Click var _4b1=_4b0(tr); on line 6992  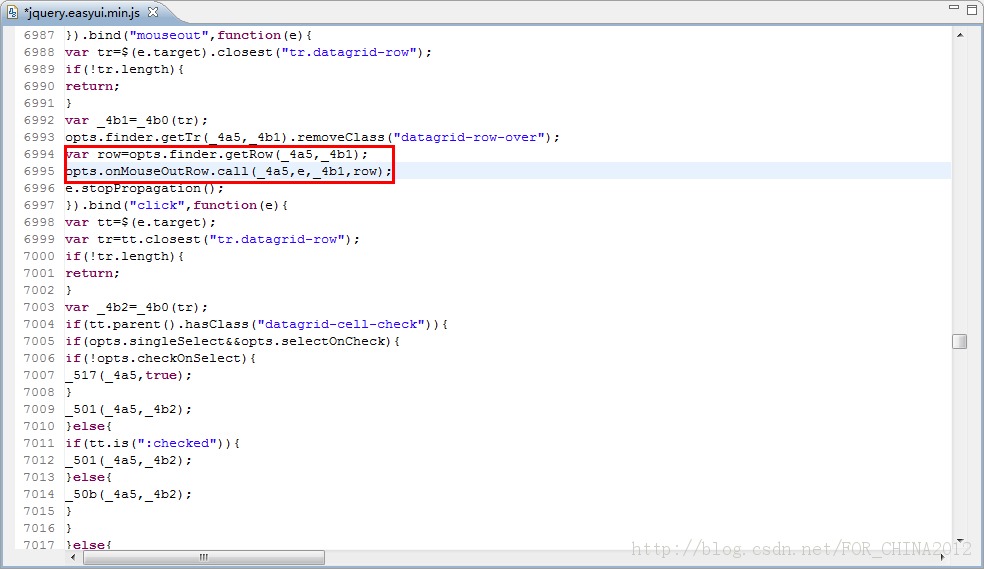point(136,120)
